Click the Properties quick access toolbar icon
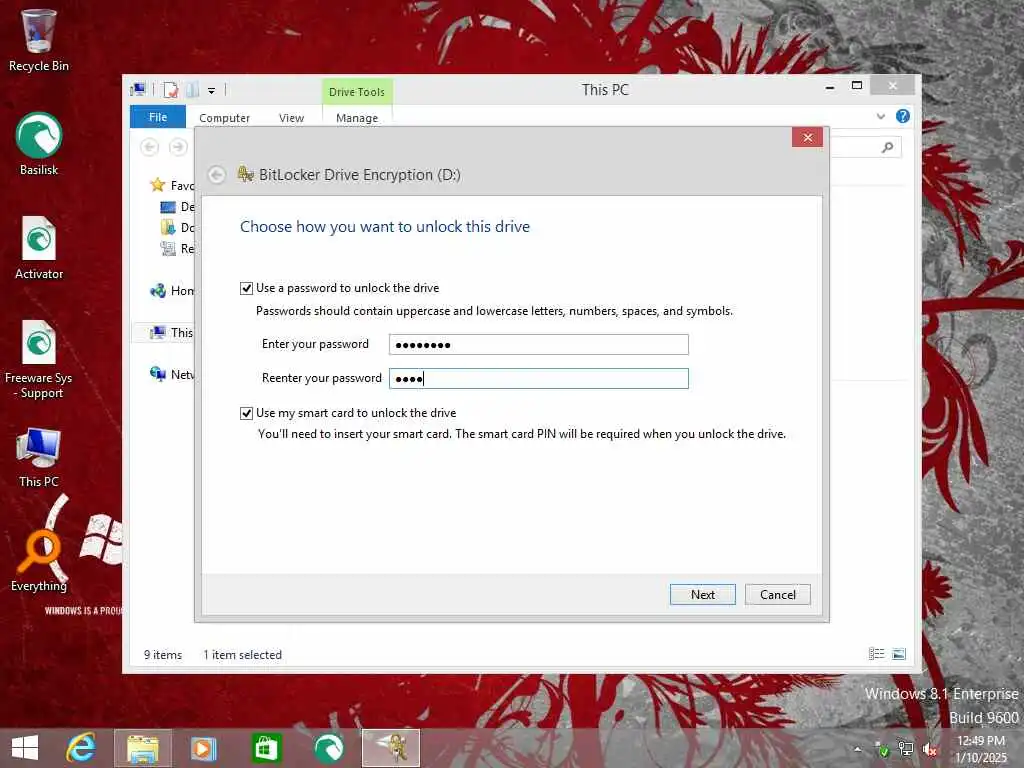The image size is (1024, 768). point(170,90)
